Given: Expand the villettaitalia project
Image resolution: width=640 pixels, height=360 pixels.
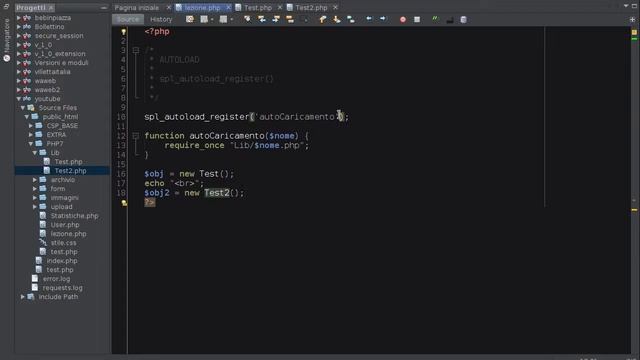Looking at the screenshot, I should coord(19,72).
